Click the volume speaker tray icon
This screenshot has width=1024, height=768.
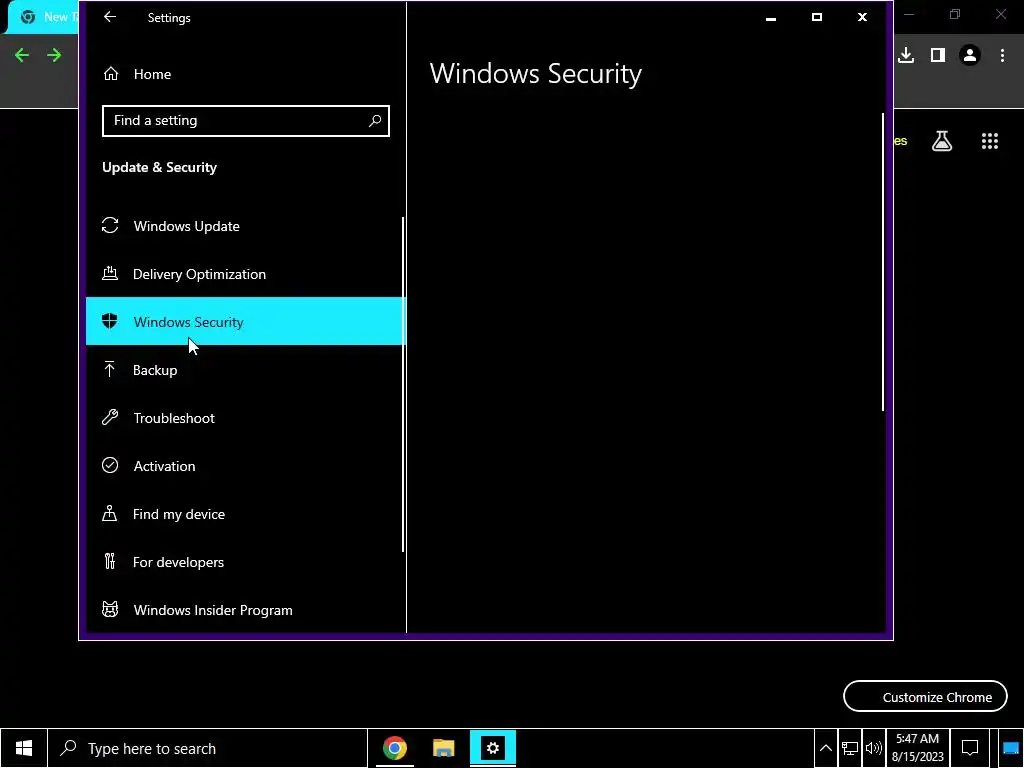pyautogui.click(x=873, y=748)
